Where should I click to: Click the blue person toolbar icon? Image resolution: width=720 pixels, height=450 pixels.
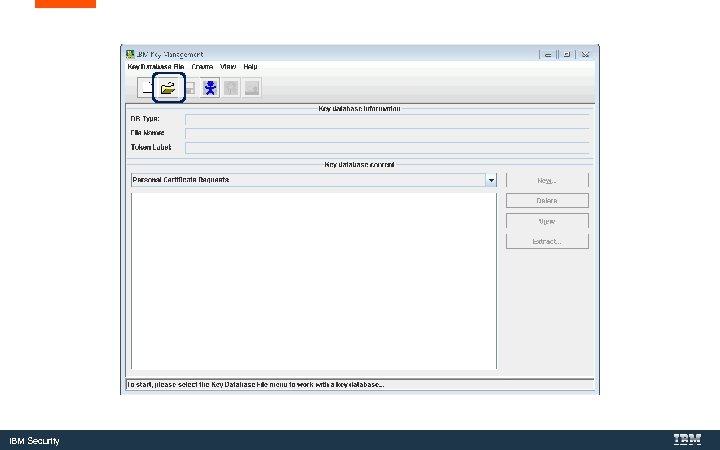tap(210, 87)
